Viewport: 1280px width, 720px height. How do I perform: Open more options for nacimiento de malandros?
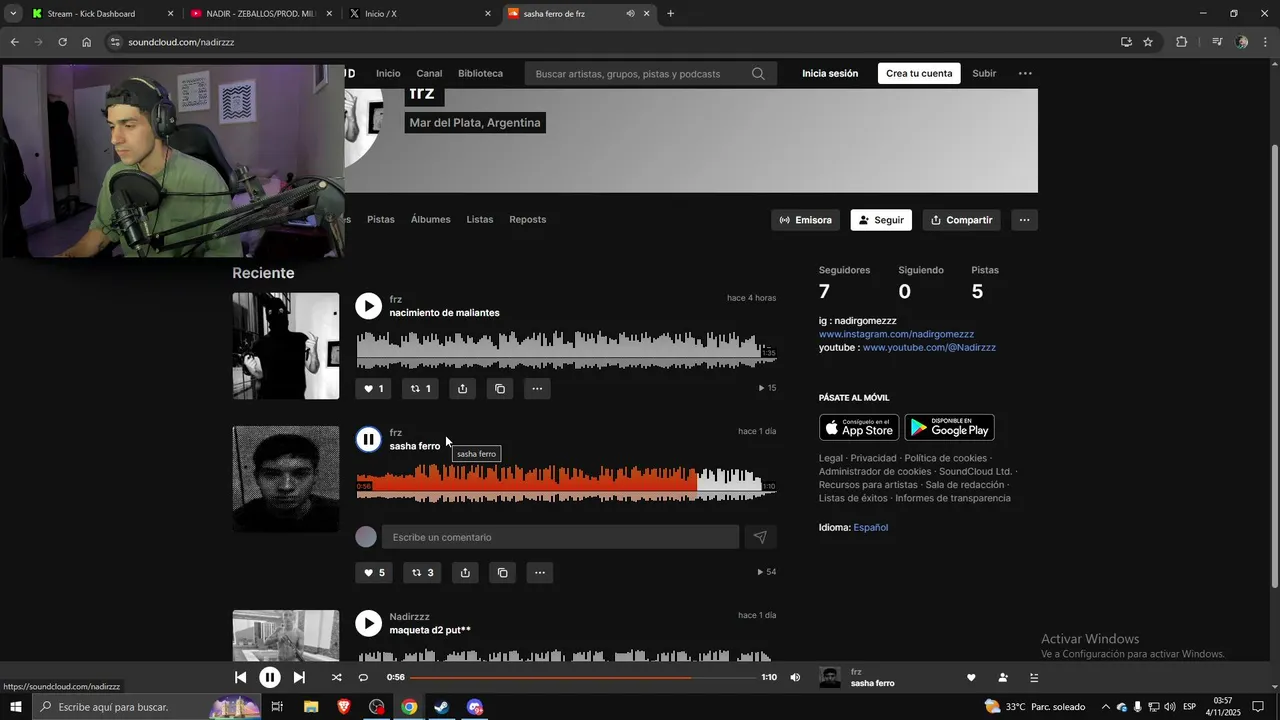(537, 389)
